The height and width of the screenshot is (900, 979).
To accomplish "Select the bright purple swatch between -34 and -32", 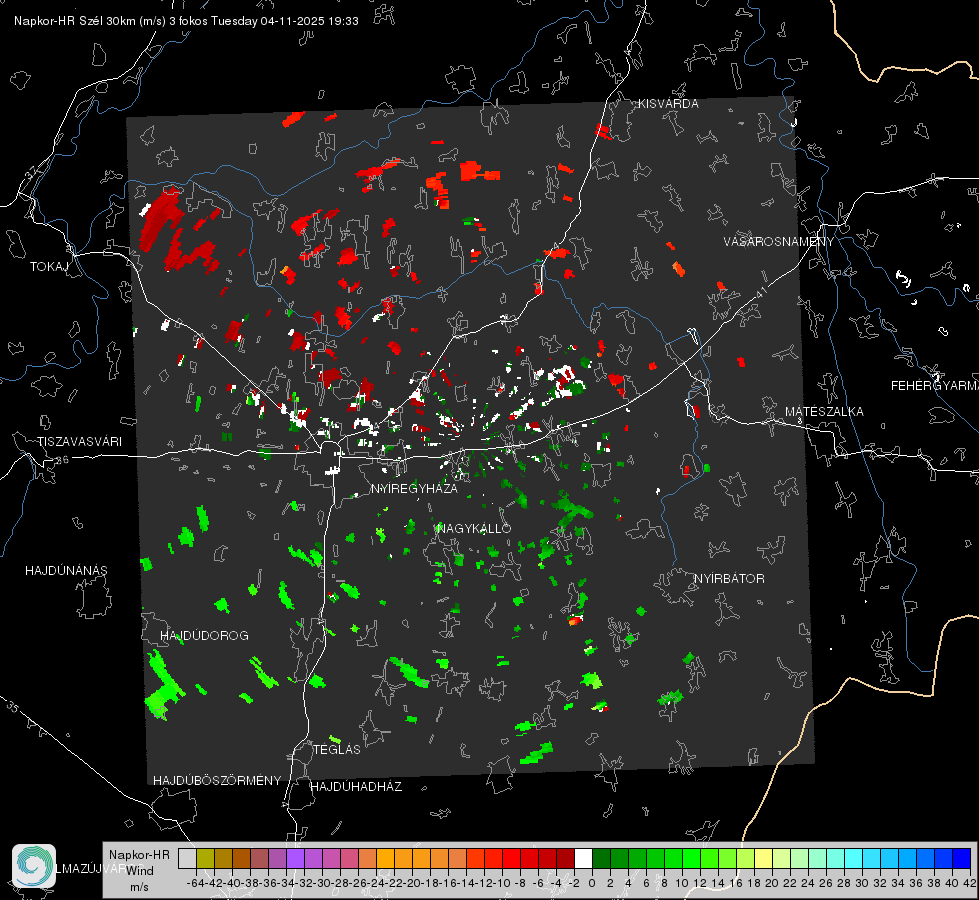I will [295, 858].
